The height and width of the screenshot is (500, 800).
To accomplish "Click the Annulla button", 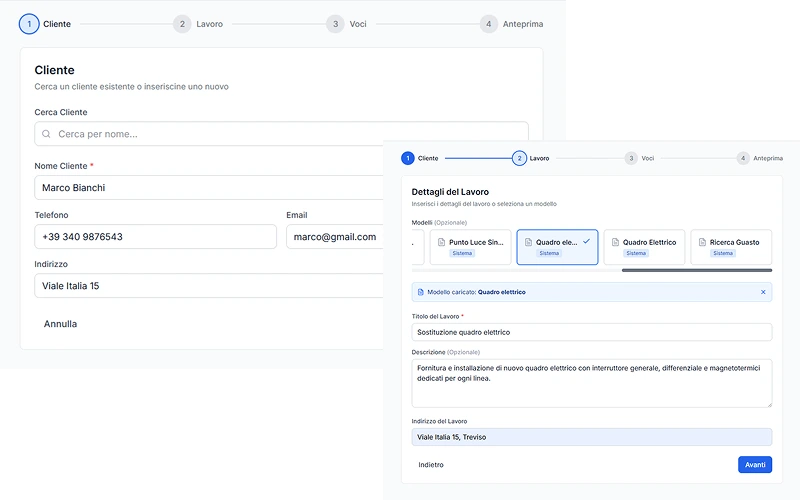I will click(60, 324).
